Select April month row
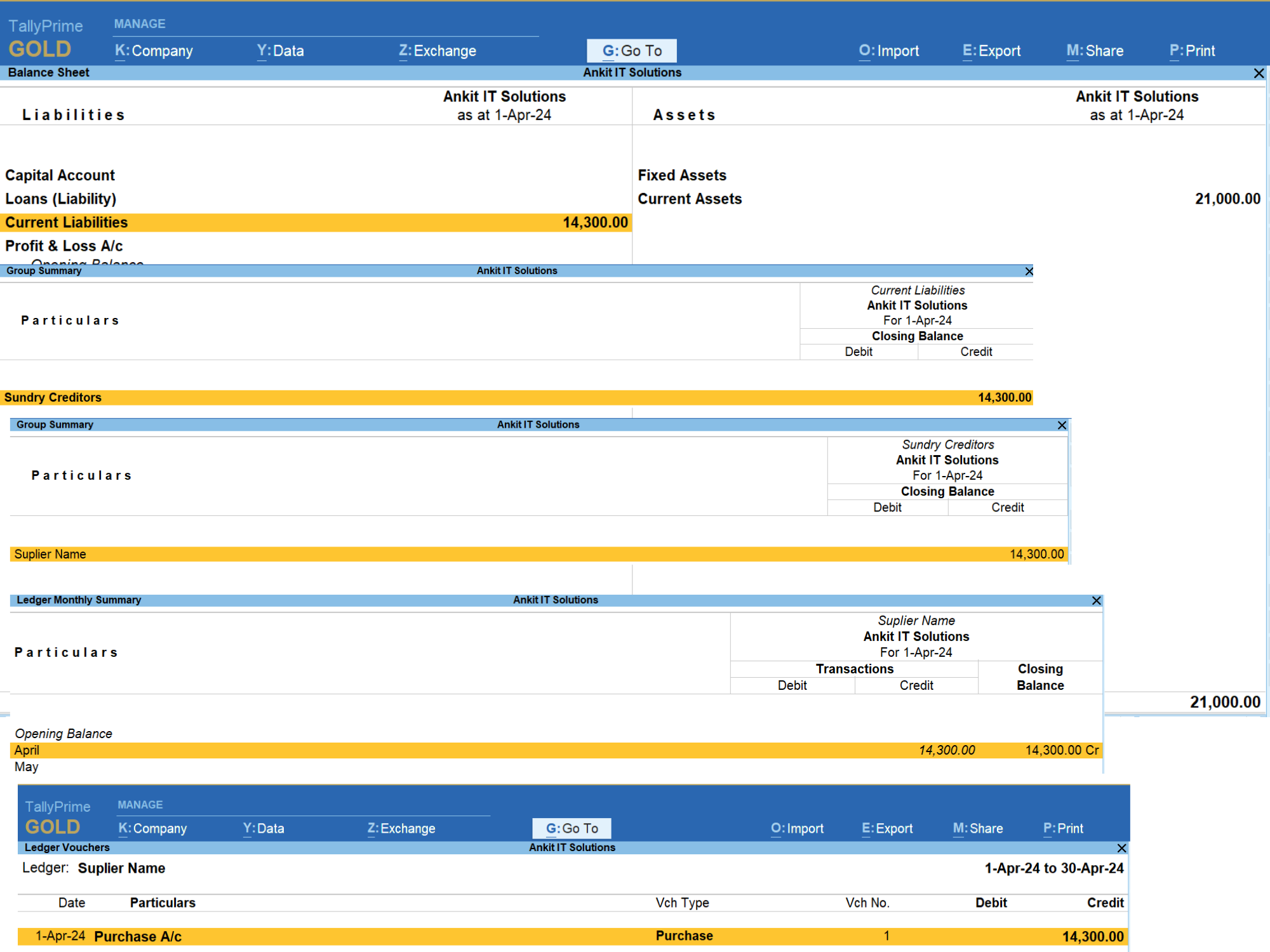The image size is (1270, 952). coord(556,750)
